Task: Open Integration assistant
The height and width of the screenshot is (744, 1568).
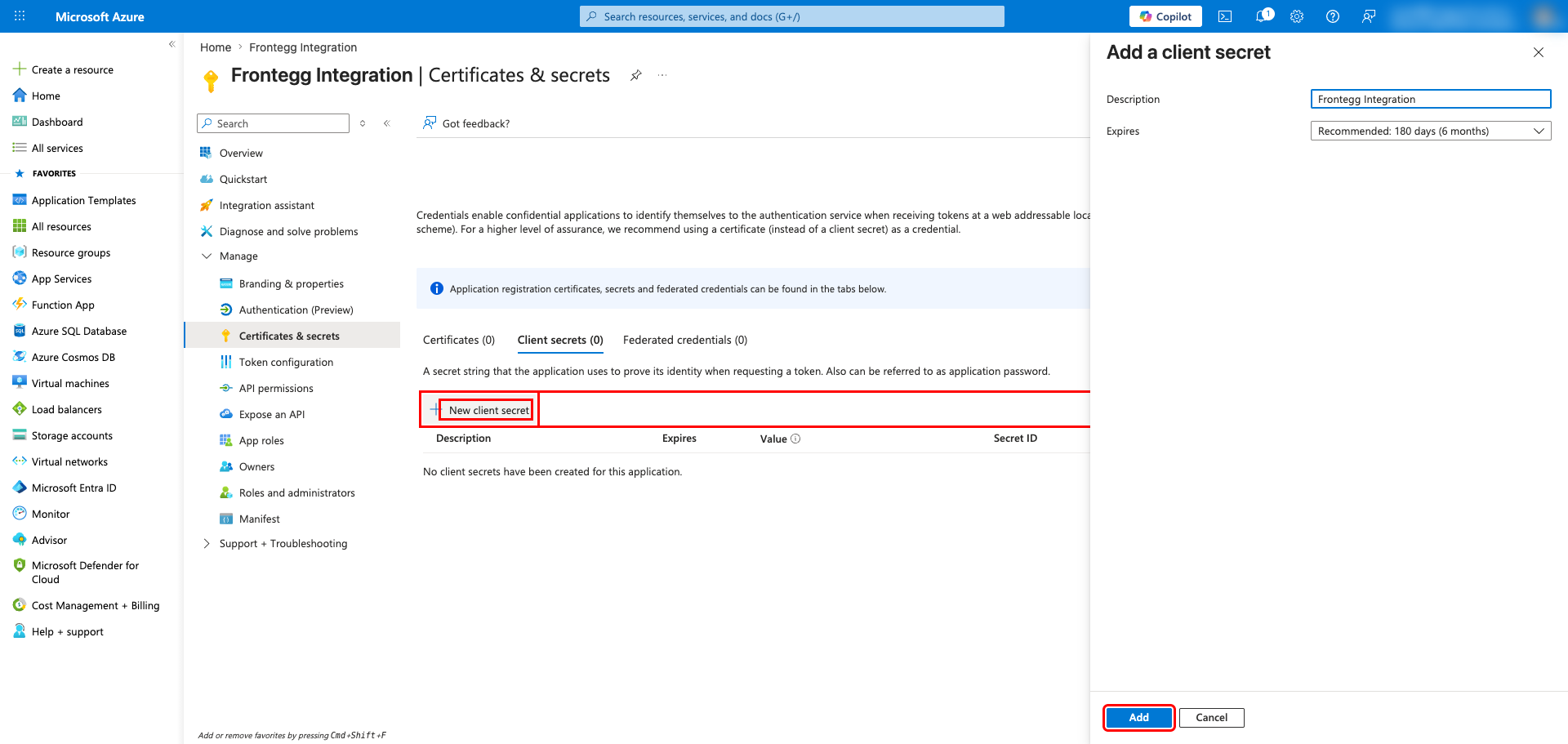Action: (266, 205)
